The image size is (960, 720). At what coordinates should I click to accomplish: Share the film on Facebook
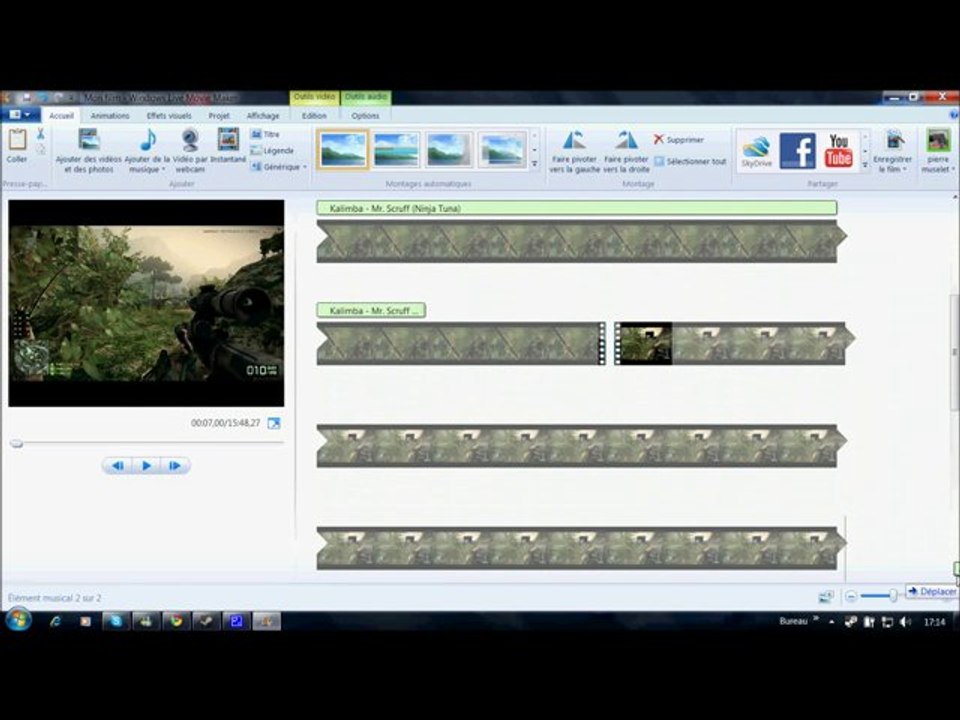click(797, 151)
